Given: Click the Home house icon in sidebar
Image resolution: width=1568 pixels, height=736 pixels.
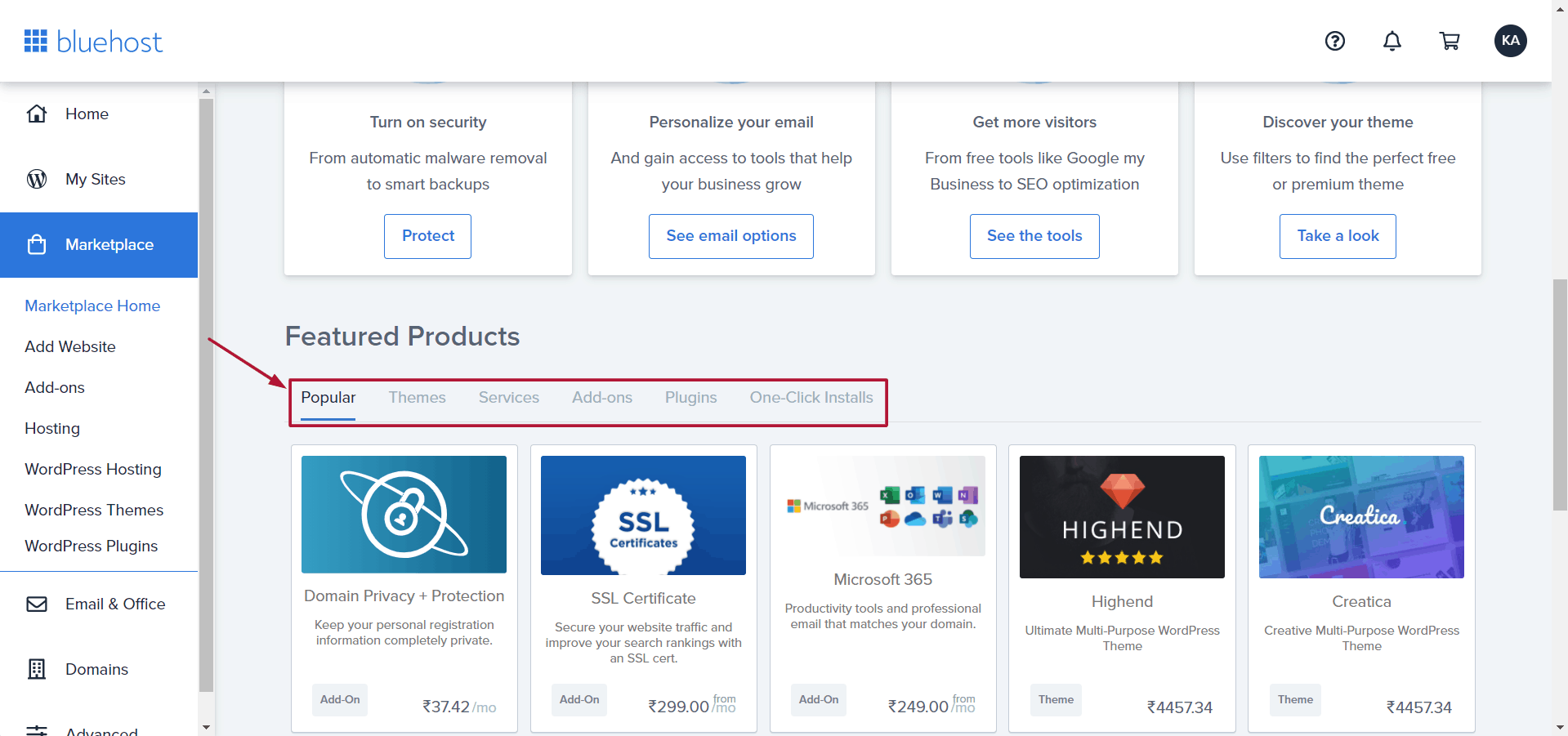Looking at the screenshot, I should (x=37, y=114).
